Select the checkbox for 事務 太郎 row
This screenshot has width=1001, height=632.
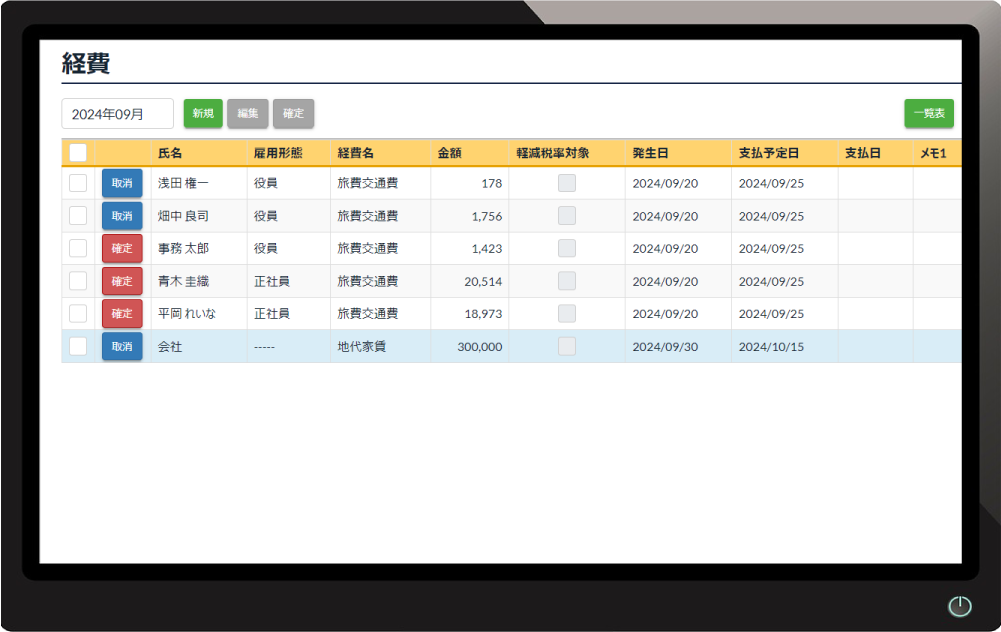click(78, 249)
